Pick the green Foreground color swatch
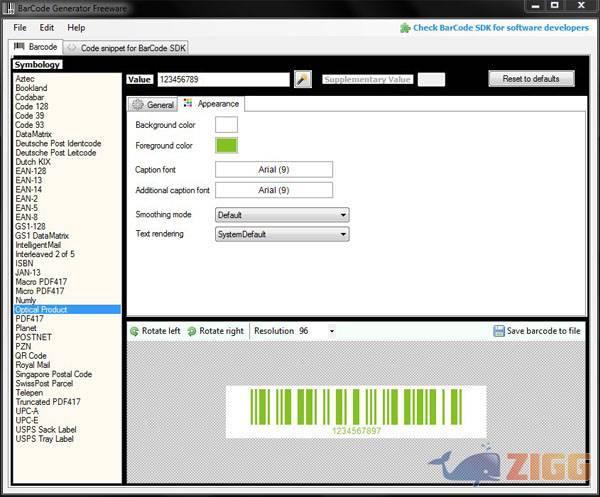The image size is (600, 497). (227, 145)
